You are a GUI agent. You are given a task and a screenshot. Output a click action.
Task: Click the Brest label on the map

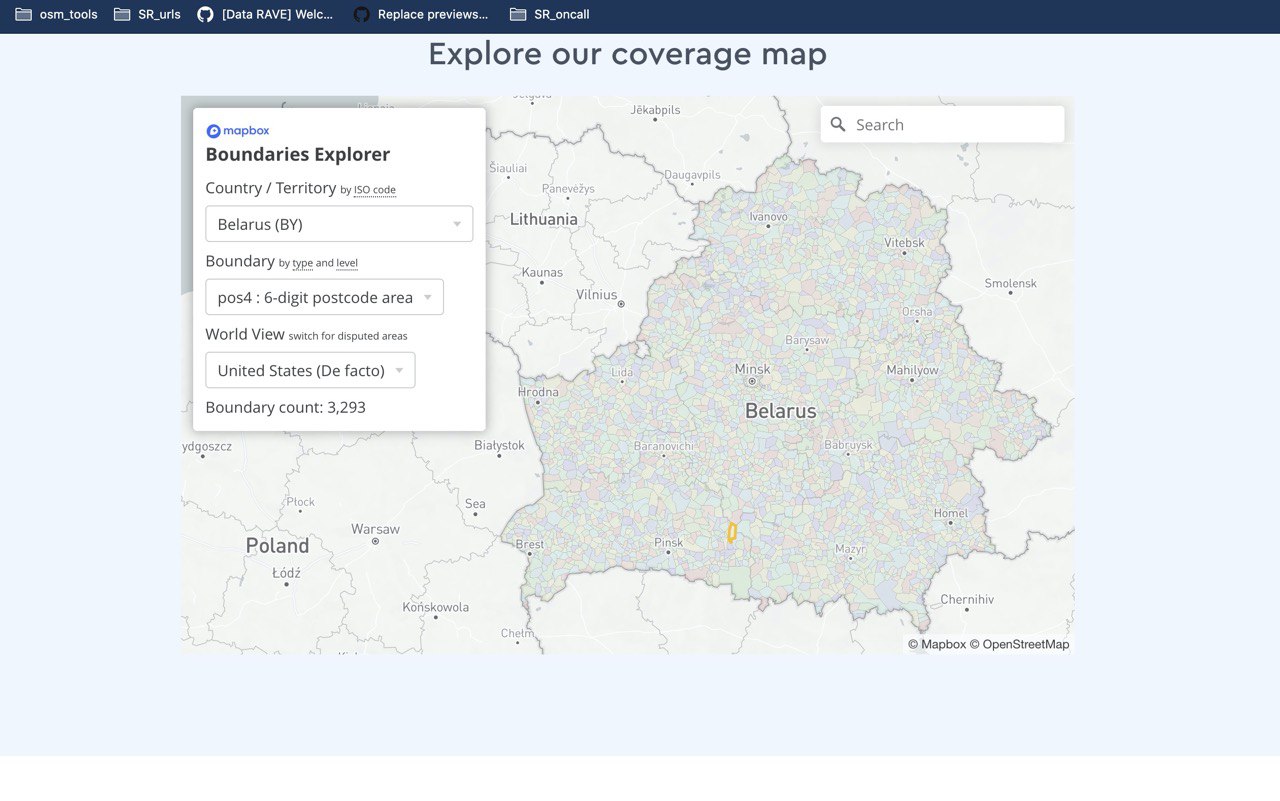(530, 545)
